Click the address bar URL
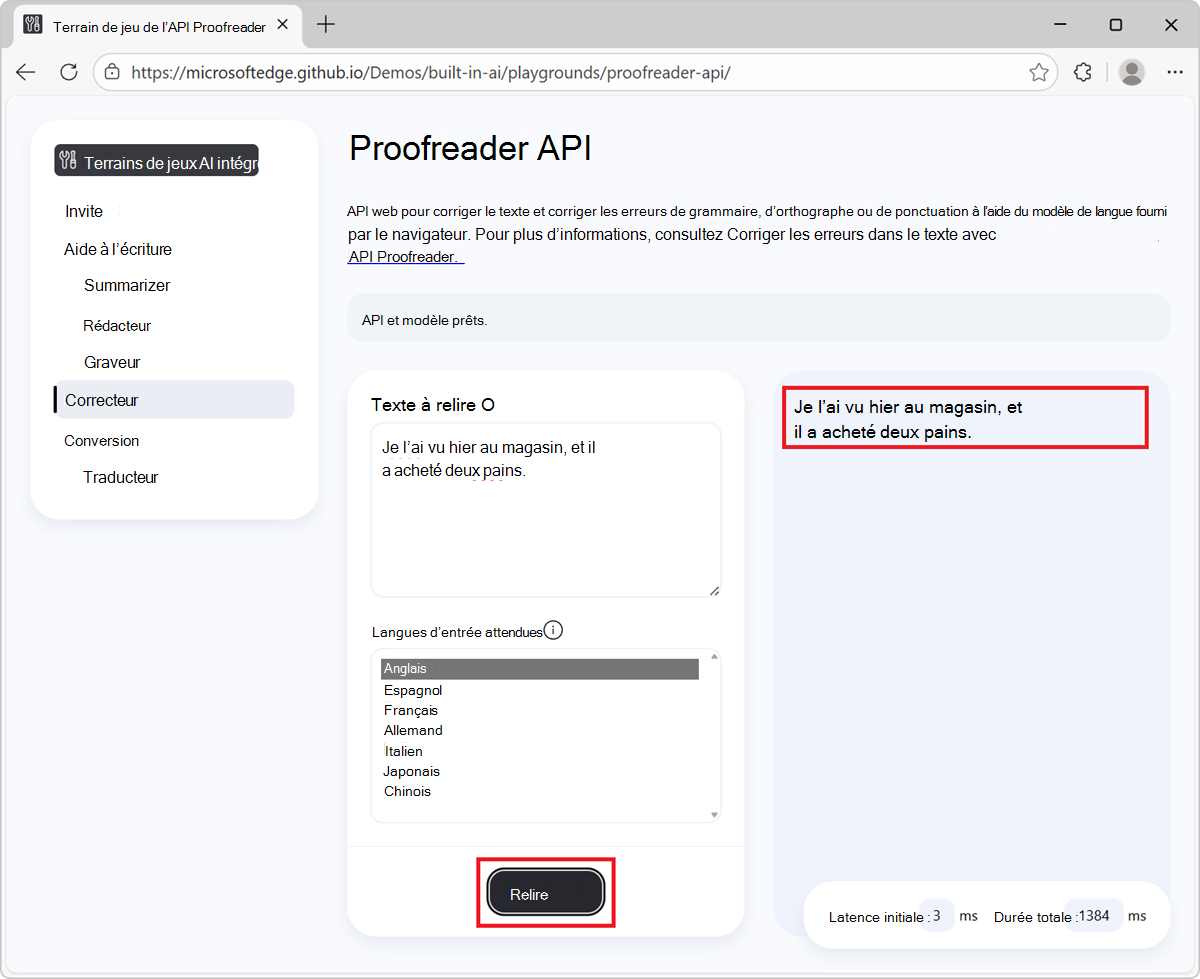The image size is (1200, 979). [x=430, y=72]
